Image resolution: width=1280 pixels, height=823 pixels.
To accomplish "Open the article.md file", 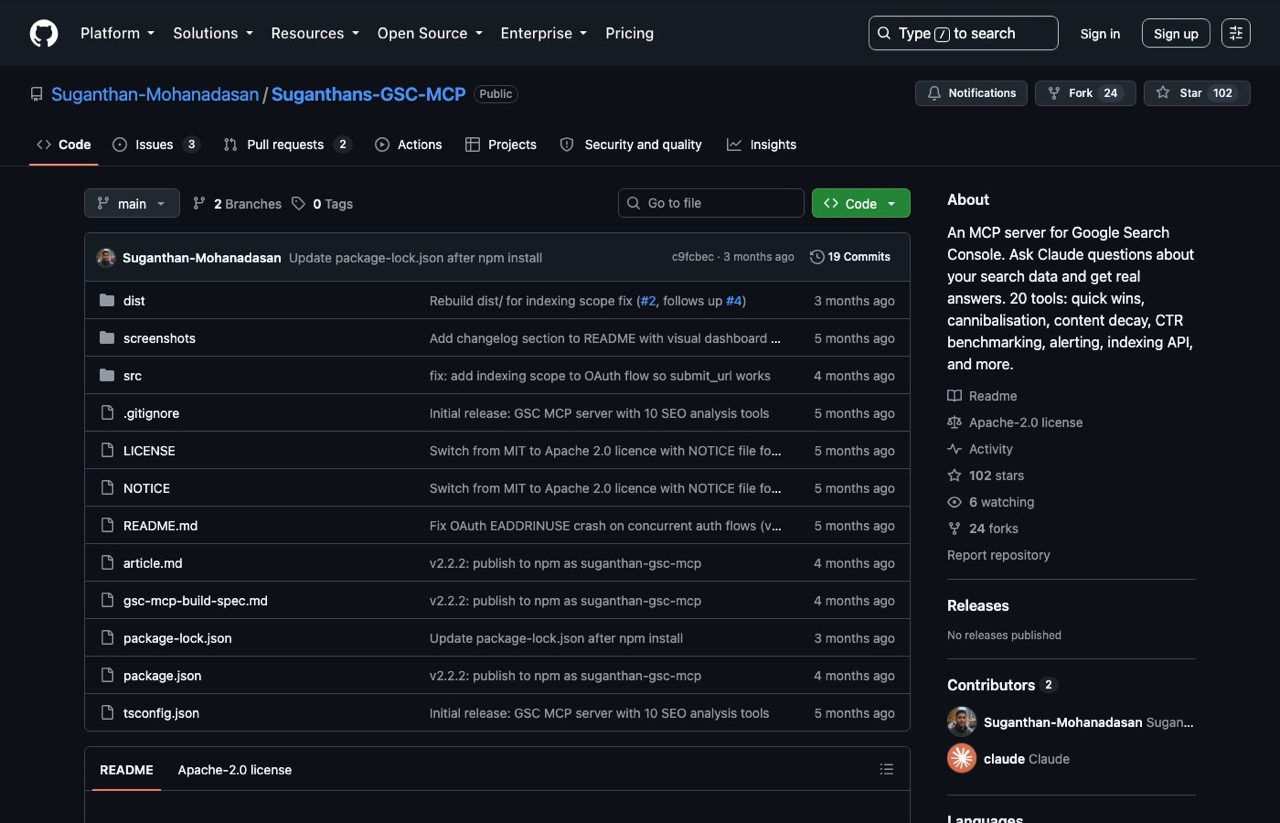I will [153, 563].
